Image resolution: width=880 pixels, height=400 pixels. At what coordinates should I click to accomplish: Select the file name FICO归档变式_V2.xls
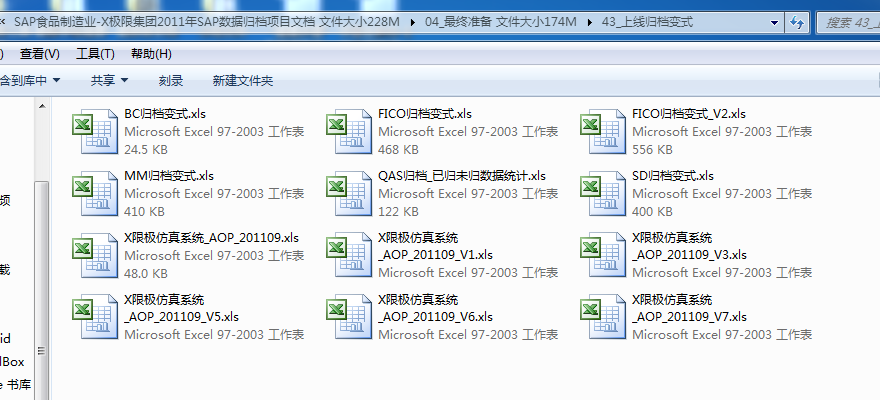689,114
